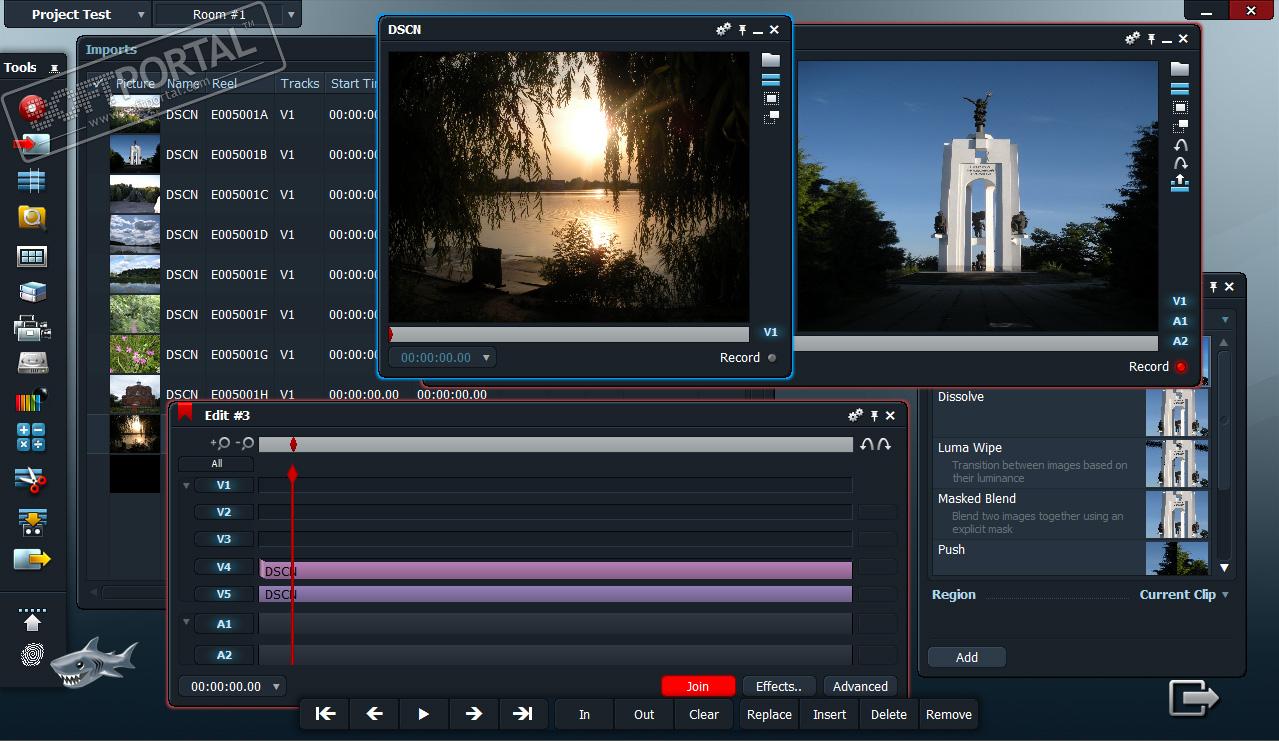Click the calculator tool icon
This screenshot has width=1279, height=741.
pos(32,437)
